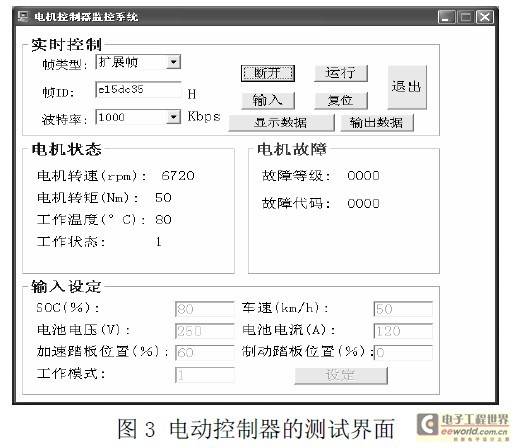
Task: Click the 故障等级 value 0000
Action: 363,176
